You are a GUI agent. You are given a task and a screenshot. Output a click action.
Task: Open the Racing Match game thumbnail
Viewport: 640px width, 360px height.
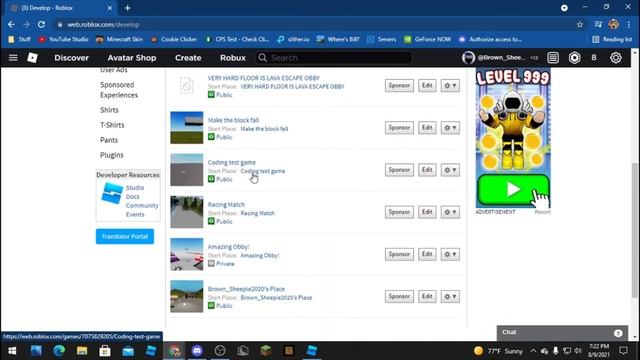[187, 212]
